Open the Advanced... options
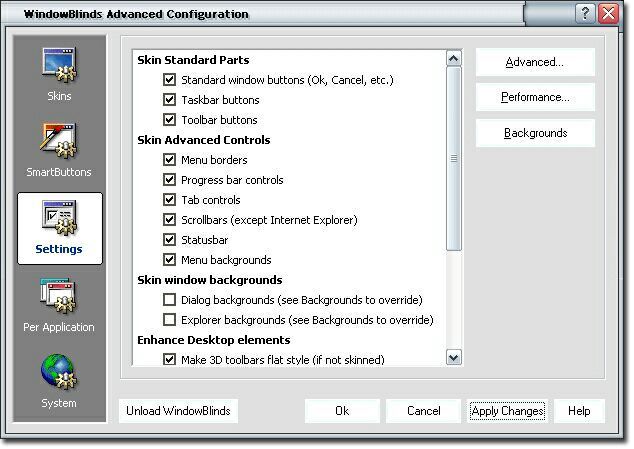Image resolution: width=634 pixels, height=449 pixels. tap(534, 62)
